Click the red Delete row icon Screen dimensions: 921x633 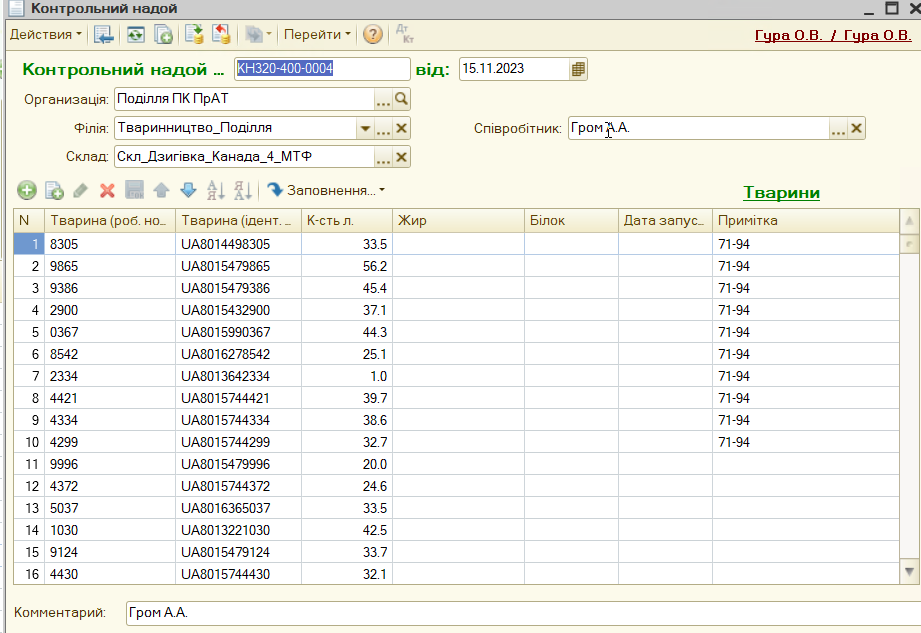tap(108, 190)
